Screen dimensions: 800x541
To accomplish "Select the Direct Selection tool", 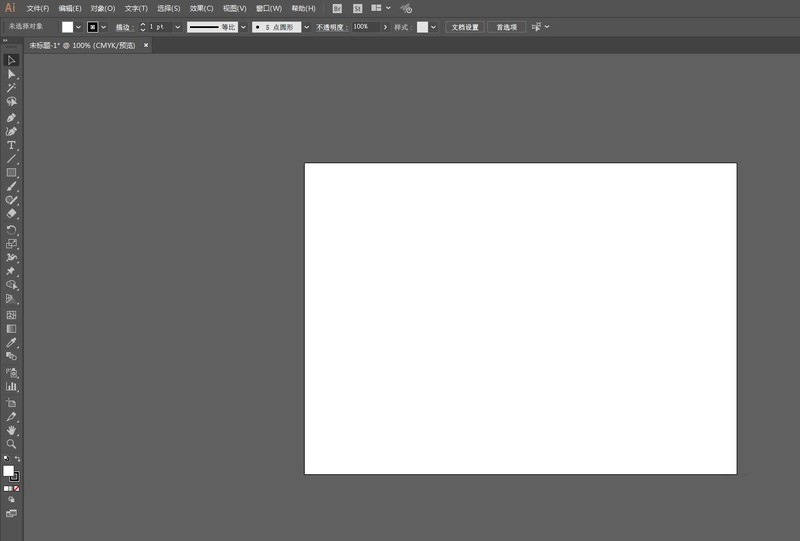I will (11, 74).
